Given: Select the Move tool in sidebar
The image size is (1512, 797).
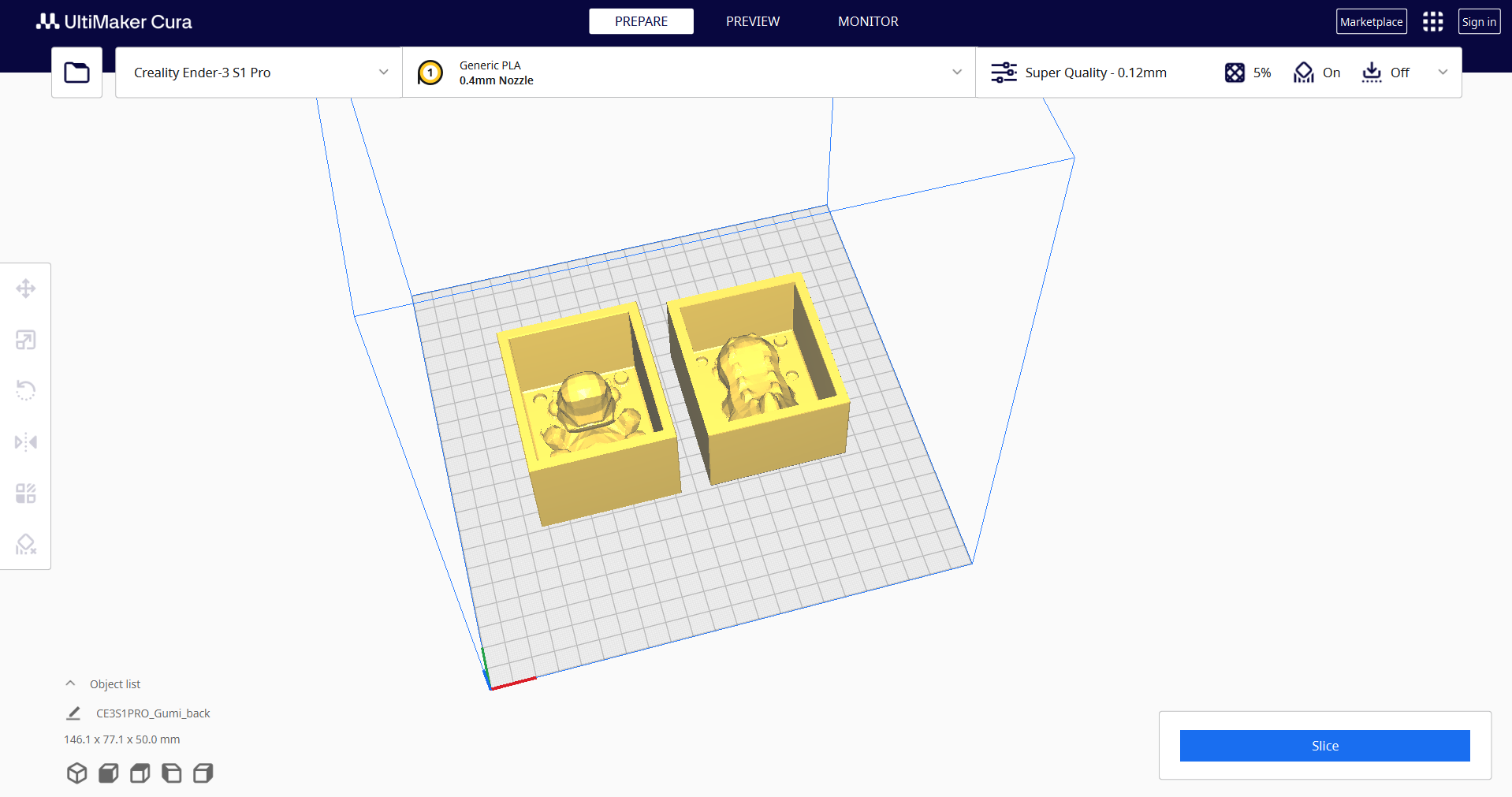Looking at the screenshot, I should [x=26, y=289].
